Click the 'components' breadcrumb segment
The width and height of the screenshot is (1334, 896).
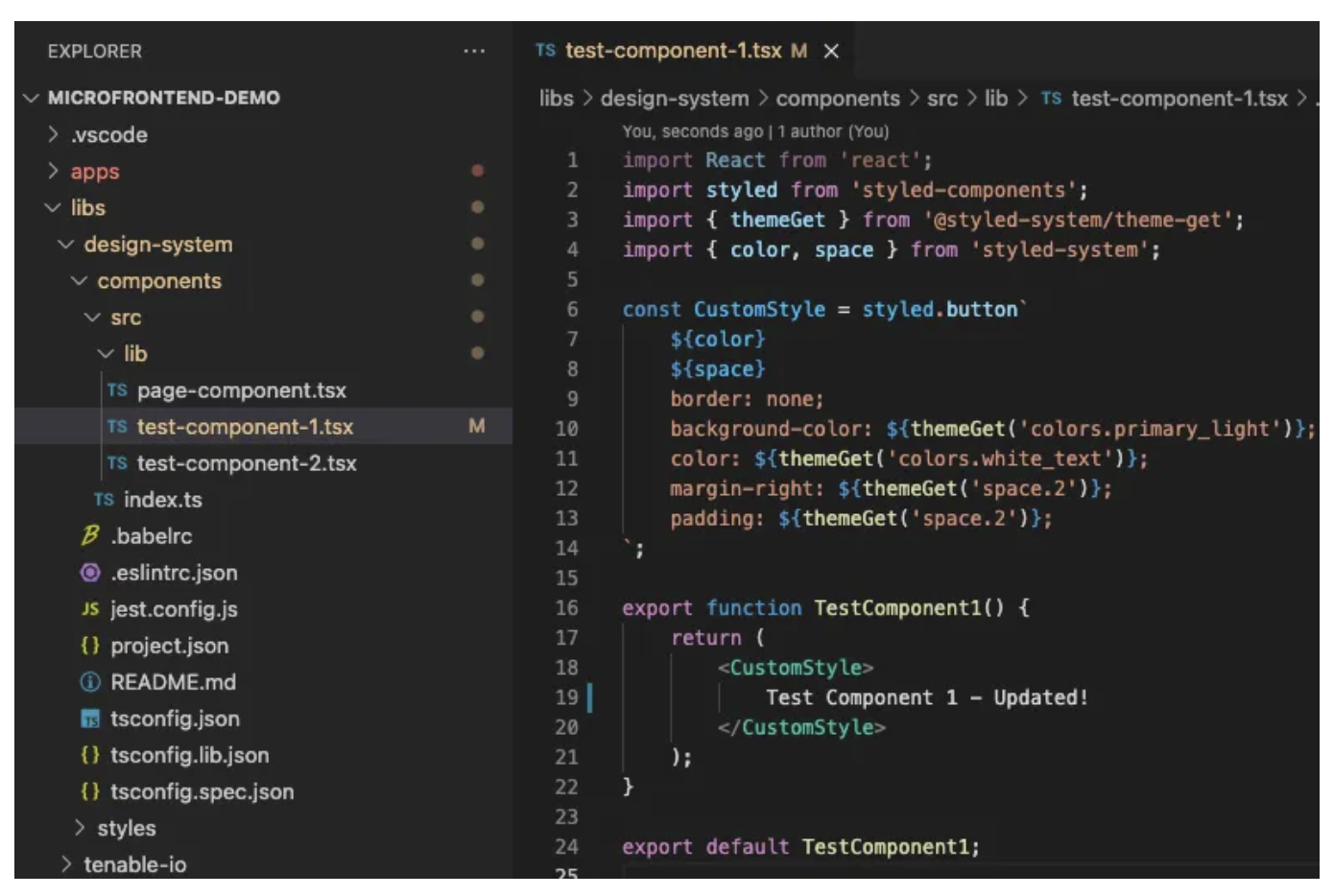[x=838, y=98]
